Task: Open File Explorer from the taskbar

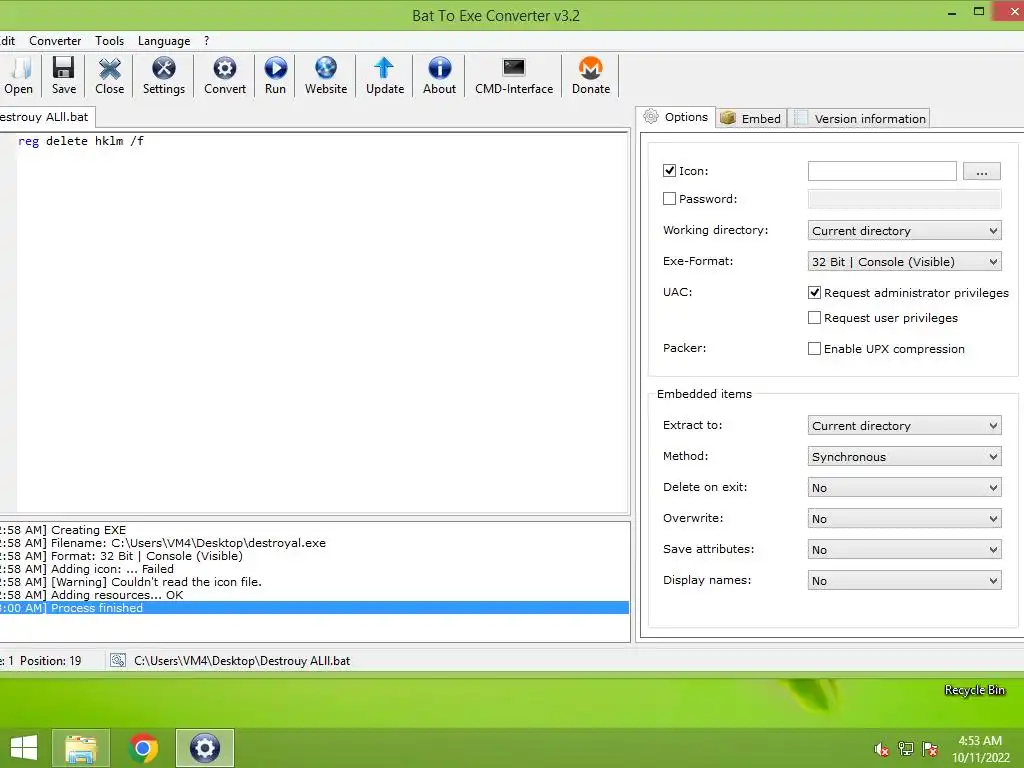Action: pos(80,748)
